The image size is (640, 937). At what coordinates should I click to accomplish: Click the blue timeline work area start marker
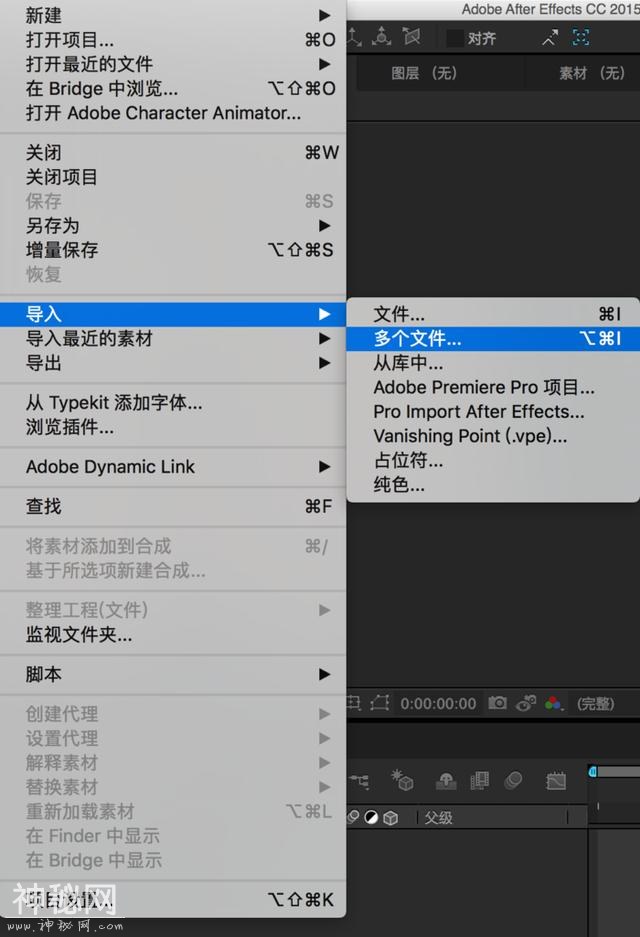[592, 771]
